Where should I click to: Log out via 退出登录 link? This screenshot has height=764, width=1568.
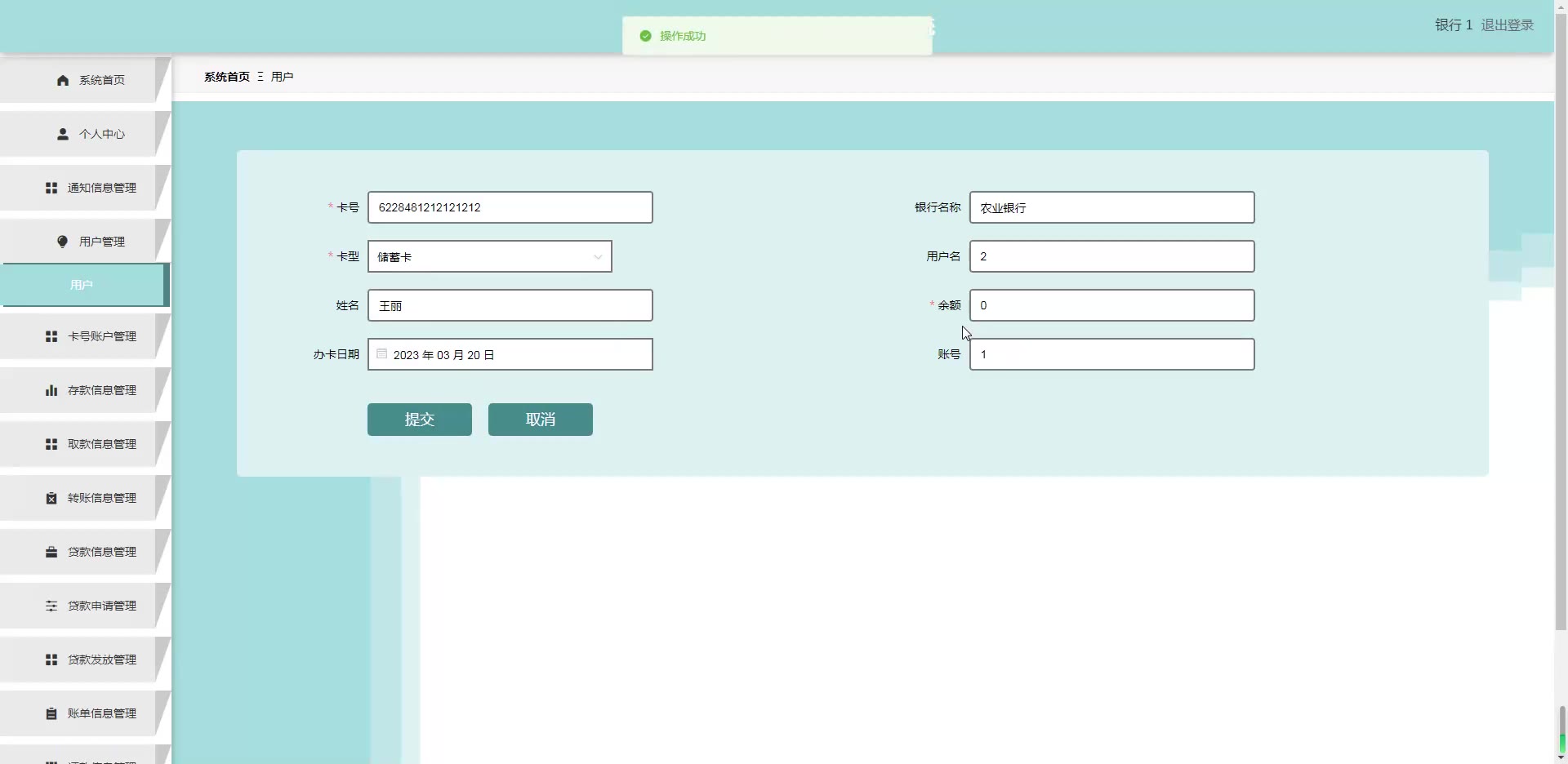click(x=1508, y=25)
